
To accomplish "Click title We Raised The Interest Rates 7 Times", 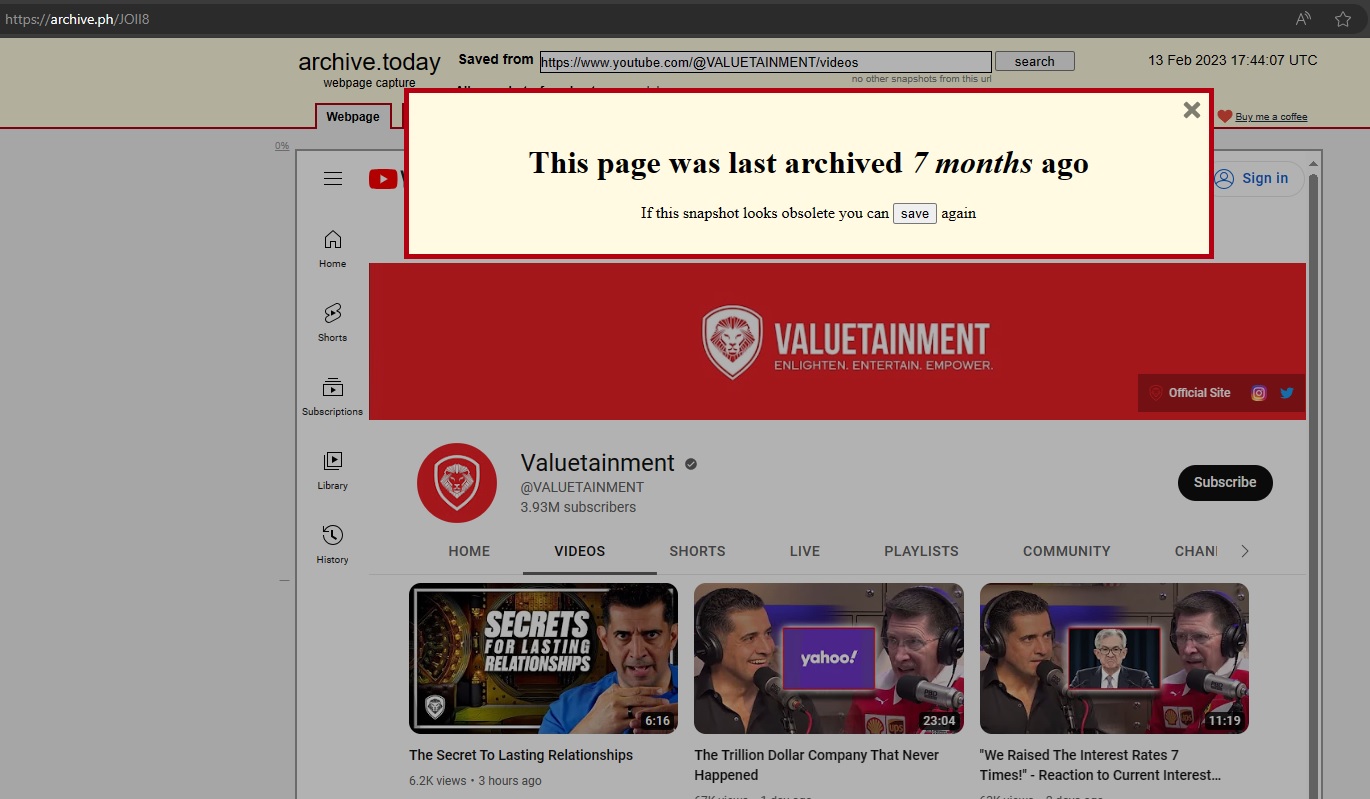I will pyautogui.click(x=1100, y=765).
